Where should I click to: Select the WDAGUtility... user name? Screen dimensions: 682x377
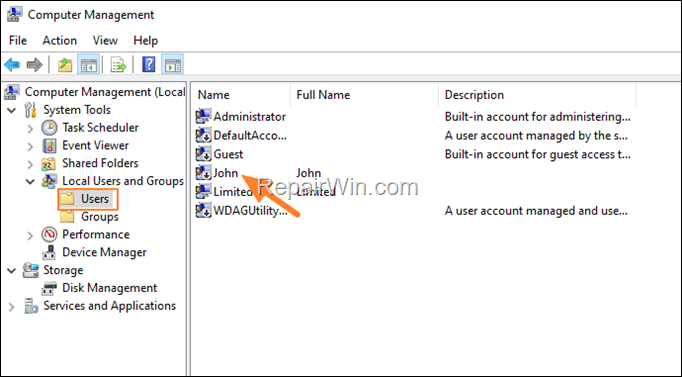pyautogui.click(x=251, y=210)
